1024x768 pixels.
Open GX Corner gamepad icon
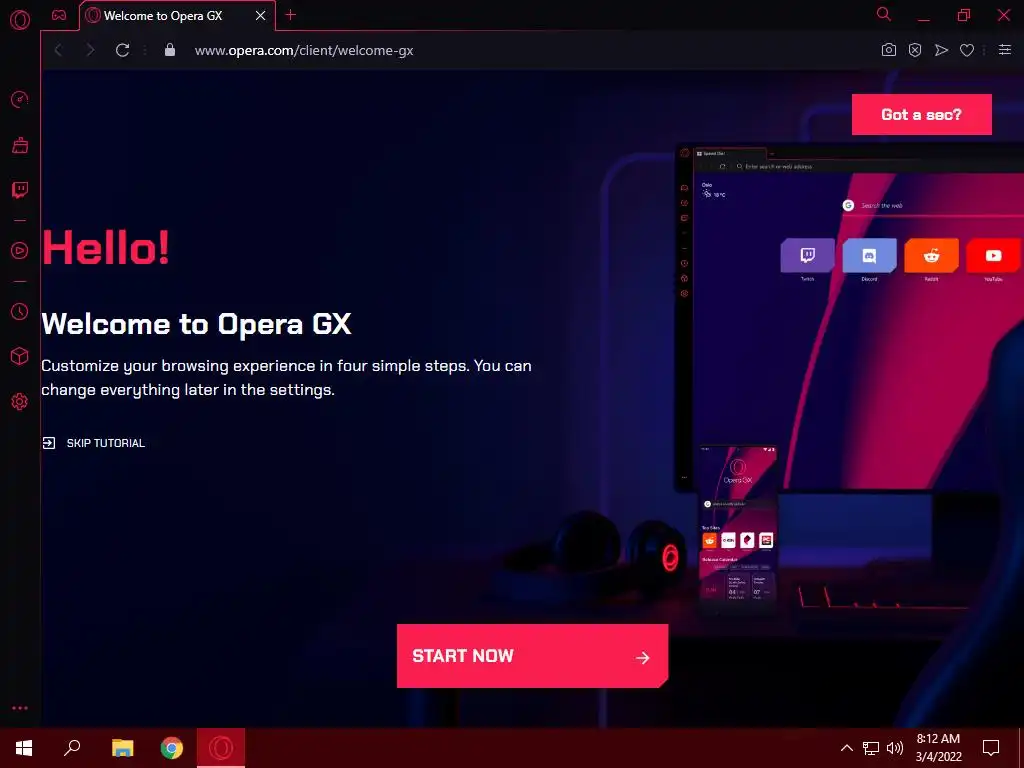pos(59,15)
